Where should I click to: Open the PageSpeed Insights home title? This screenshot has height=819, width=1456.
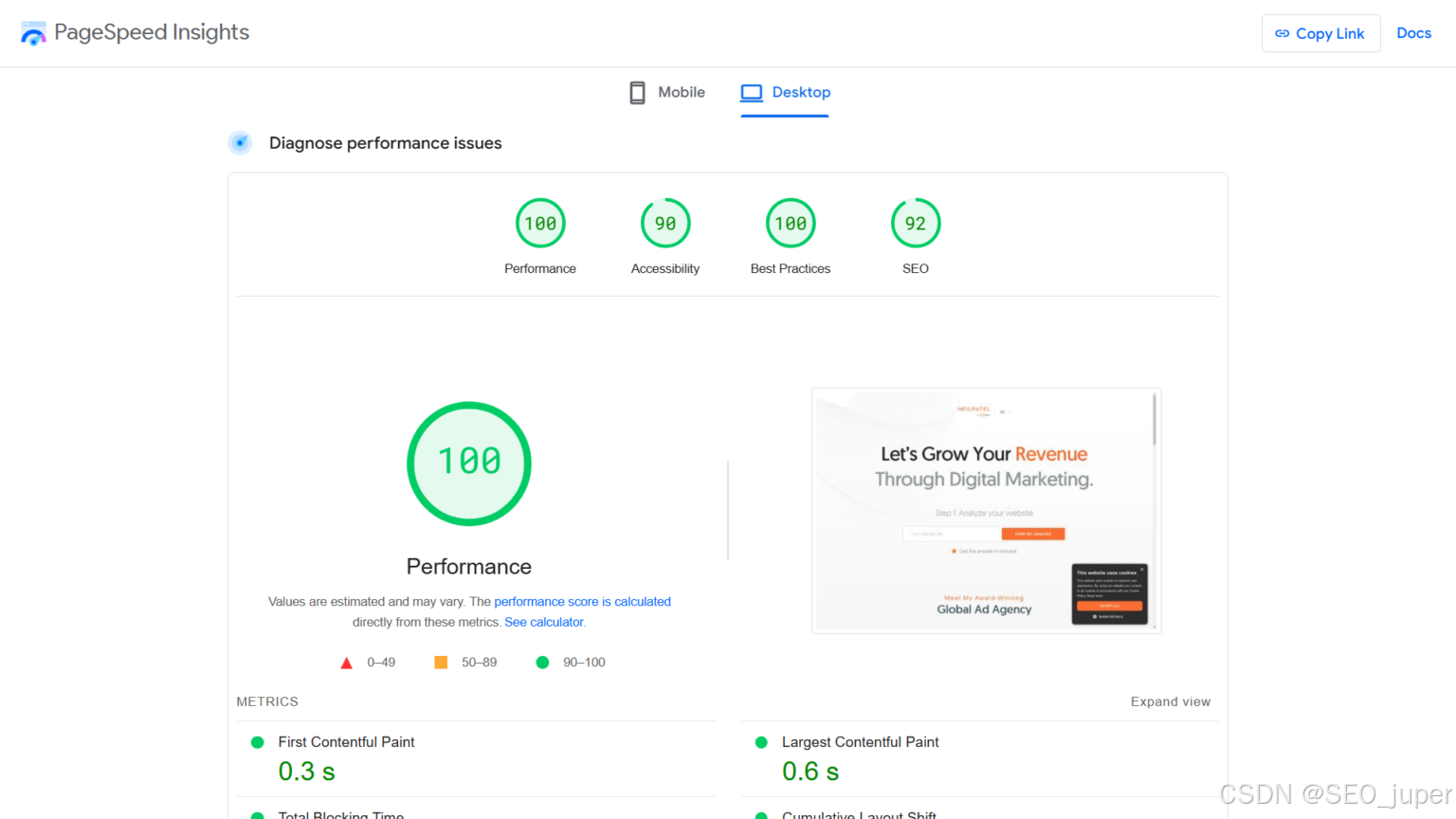click(x=152, y=32)
